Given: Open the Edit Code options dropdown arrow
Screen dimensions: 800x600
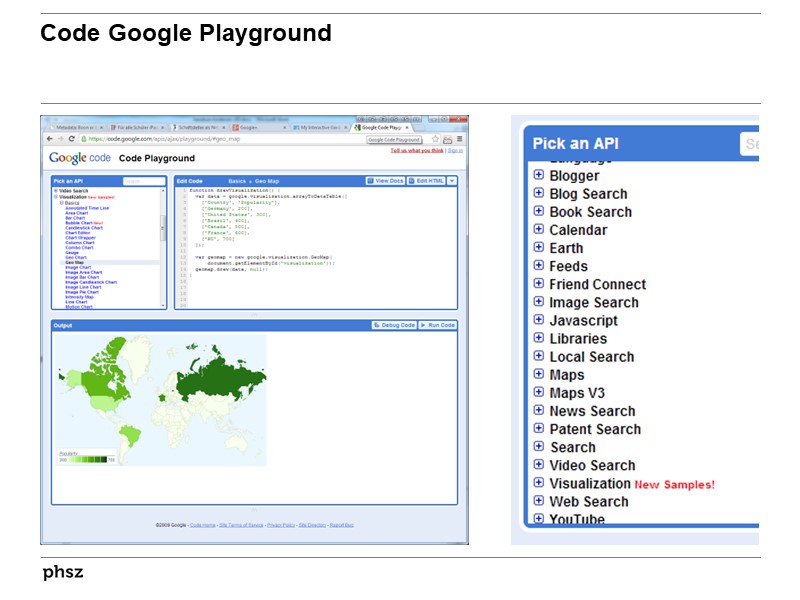Looking at the screenshot, I should tap(454, 178).
